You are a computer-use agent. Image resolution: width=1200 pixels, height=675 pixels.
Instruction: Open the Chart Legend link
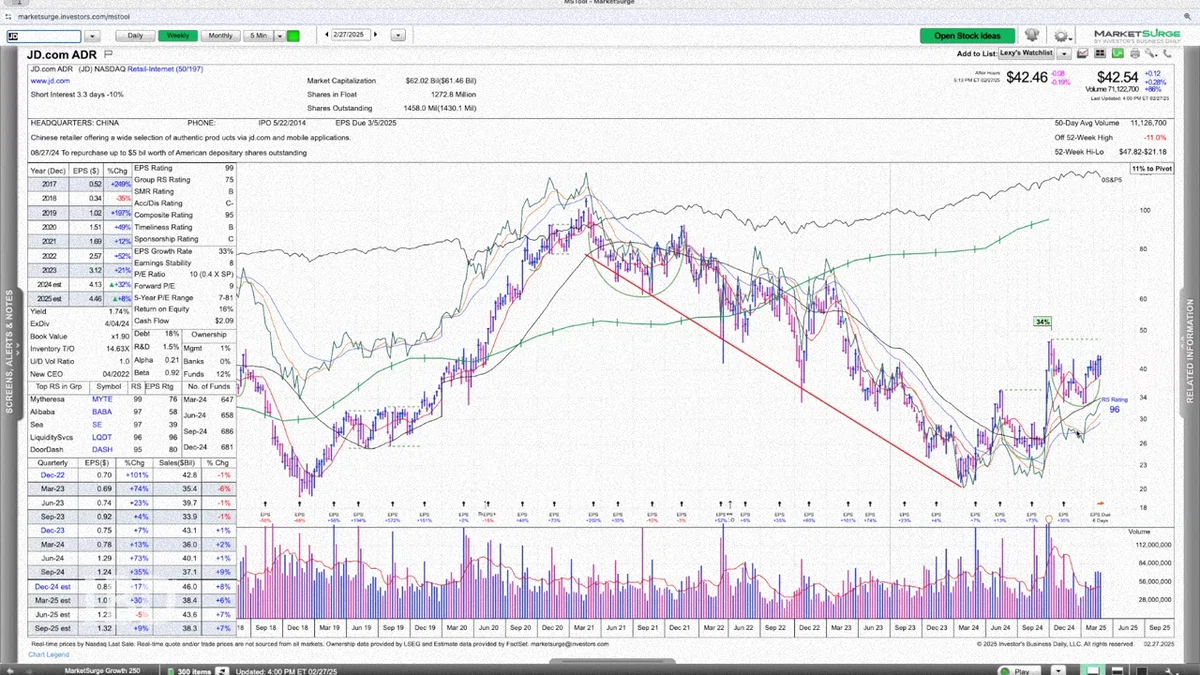48,654
